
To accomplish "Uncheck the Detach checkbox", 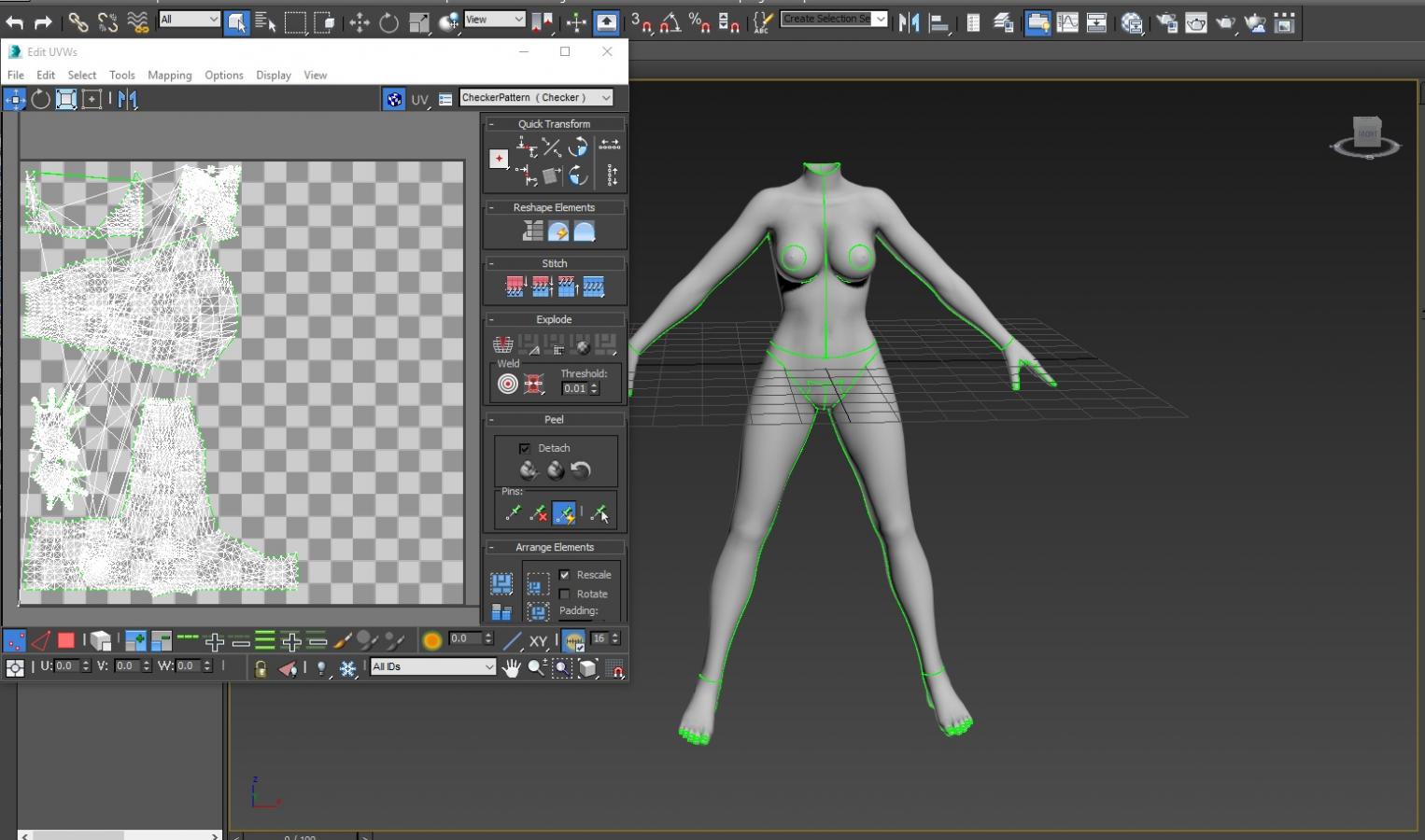I will point(525,448).
